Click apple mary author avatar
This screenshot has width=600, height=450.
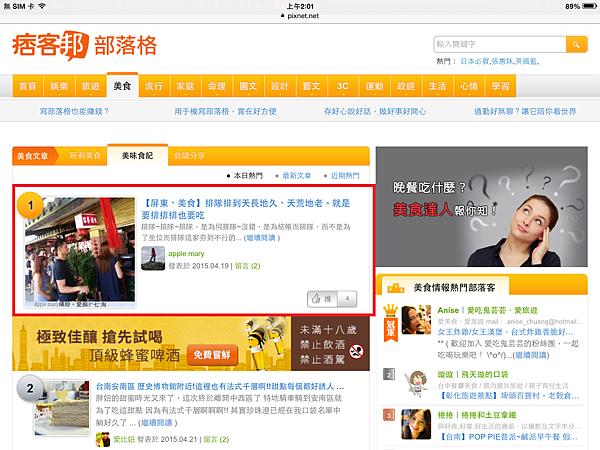click(153, 258)
